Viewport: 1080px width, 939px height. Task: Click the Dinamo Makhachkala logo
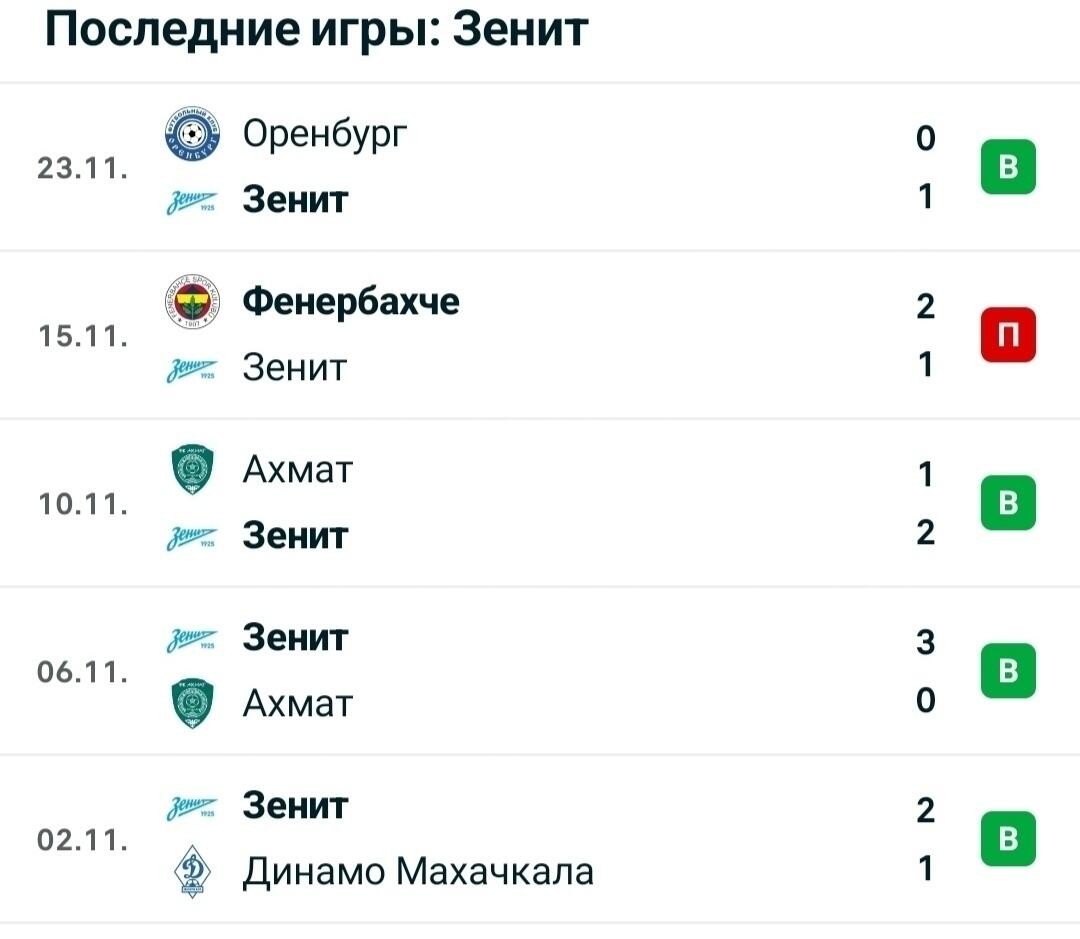192,871
